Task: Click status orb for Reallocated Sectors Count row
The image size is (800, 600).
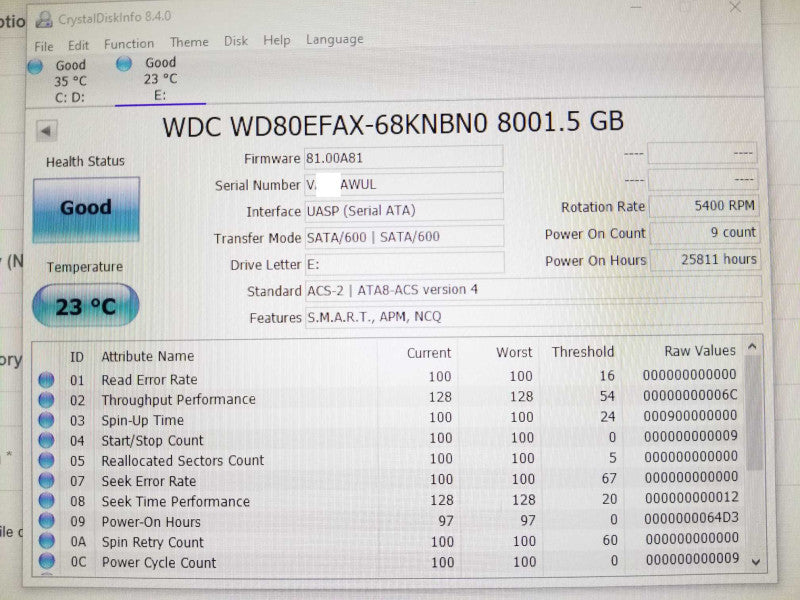Action: (x=46, y=460)
